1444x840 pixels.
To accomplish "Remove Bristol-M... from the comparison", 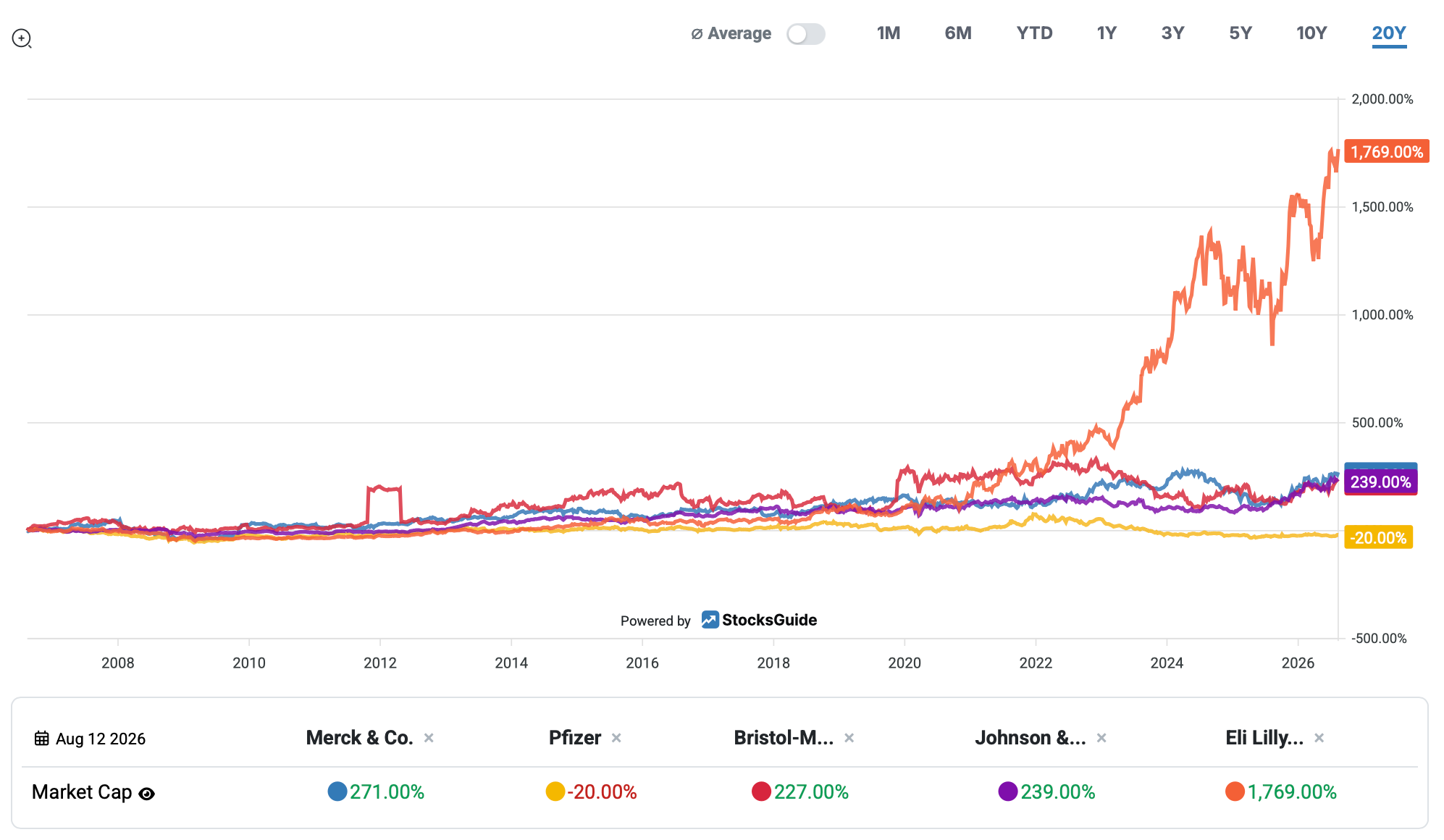I will click(849, 738).
